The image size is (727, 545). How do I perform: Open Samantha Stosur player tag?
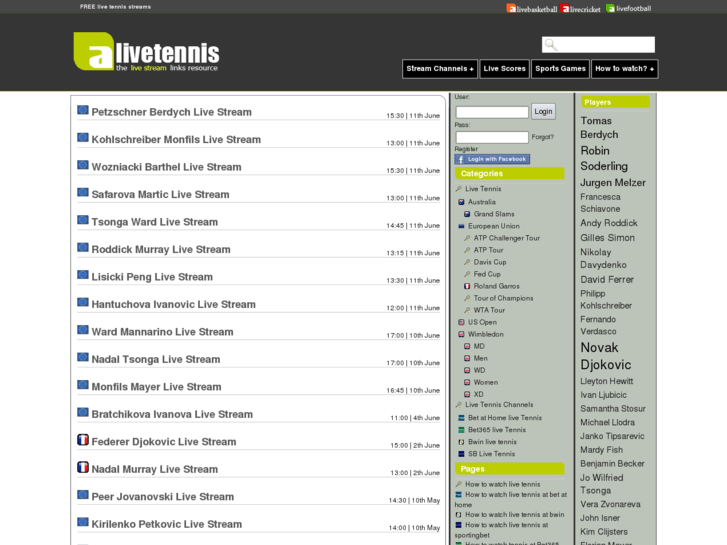[x=613, y=409]
